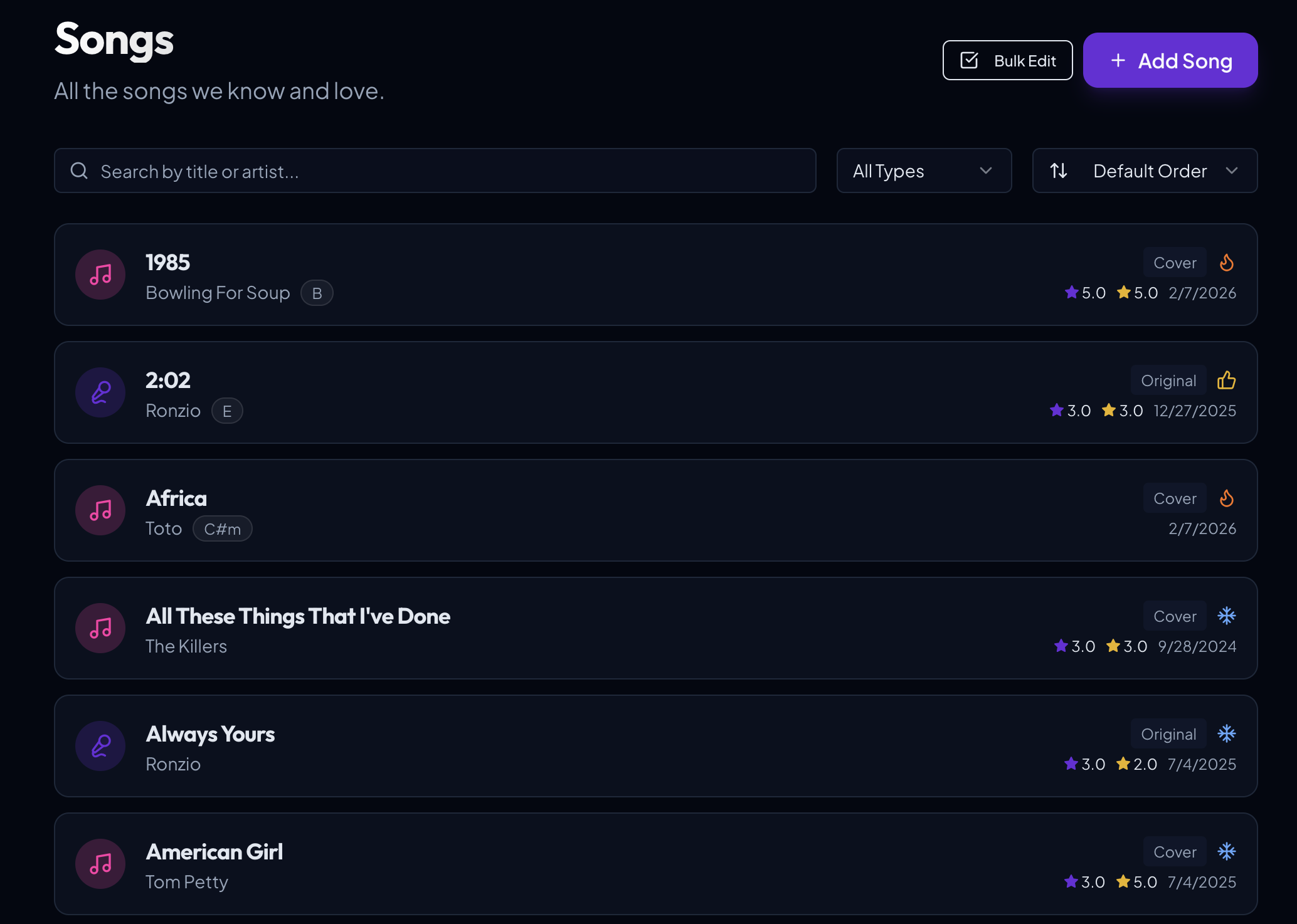1297x924 pixels.
Task: Click the search magnifier icon
Action: (79, 170)
